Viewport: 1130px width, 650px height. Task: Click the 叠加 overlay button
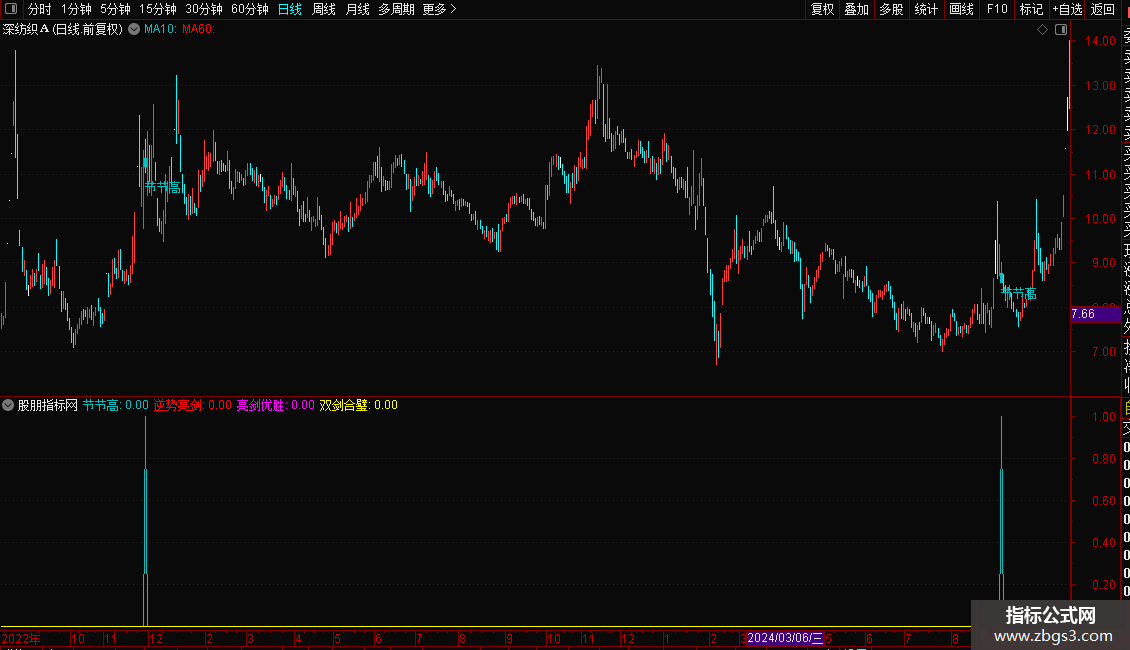[x=857, y=9]
